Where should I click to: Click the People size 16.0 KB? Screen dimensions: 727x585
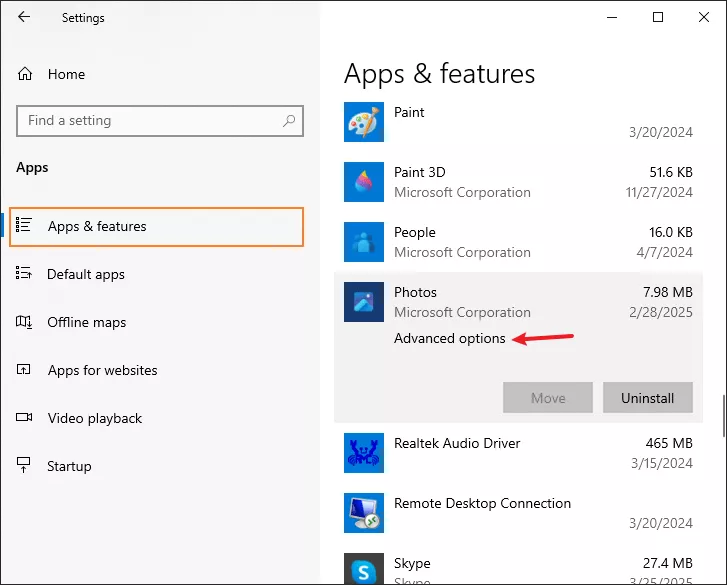coord(671,232)
